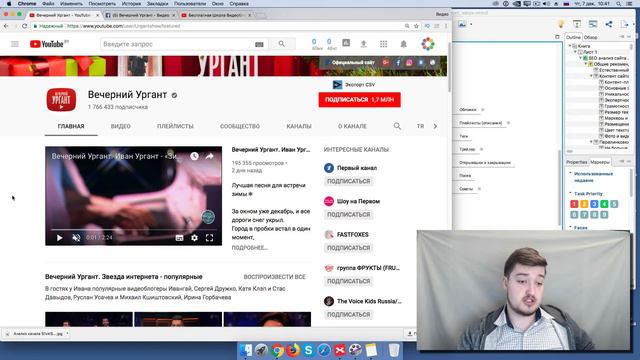640x360 pixels.
Task: Open the YouTube upload video icon
Action: (x=363, y=44)
